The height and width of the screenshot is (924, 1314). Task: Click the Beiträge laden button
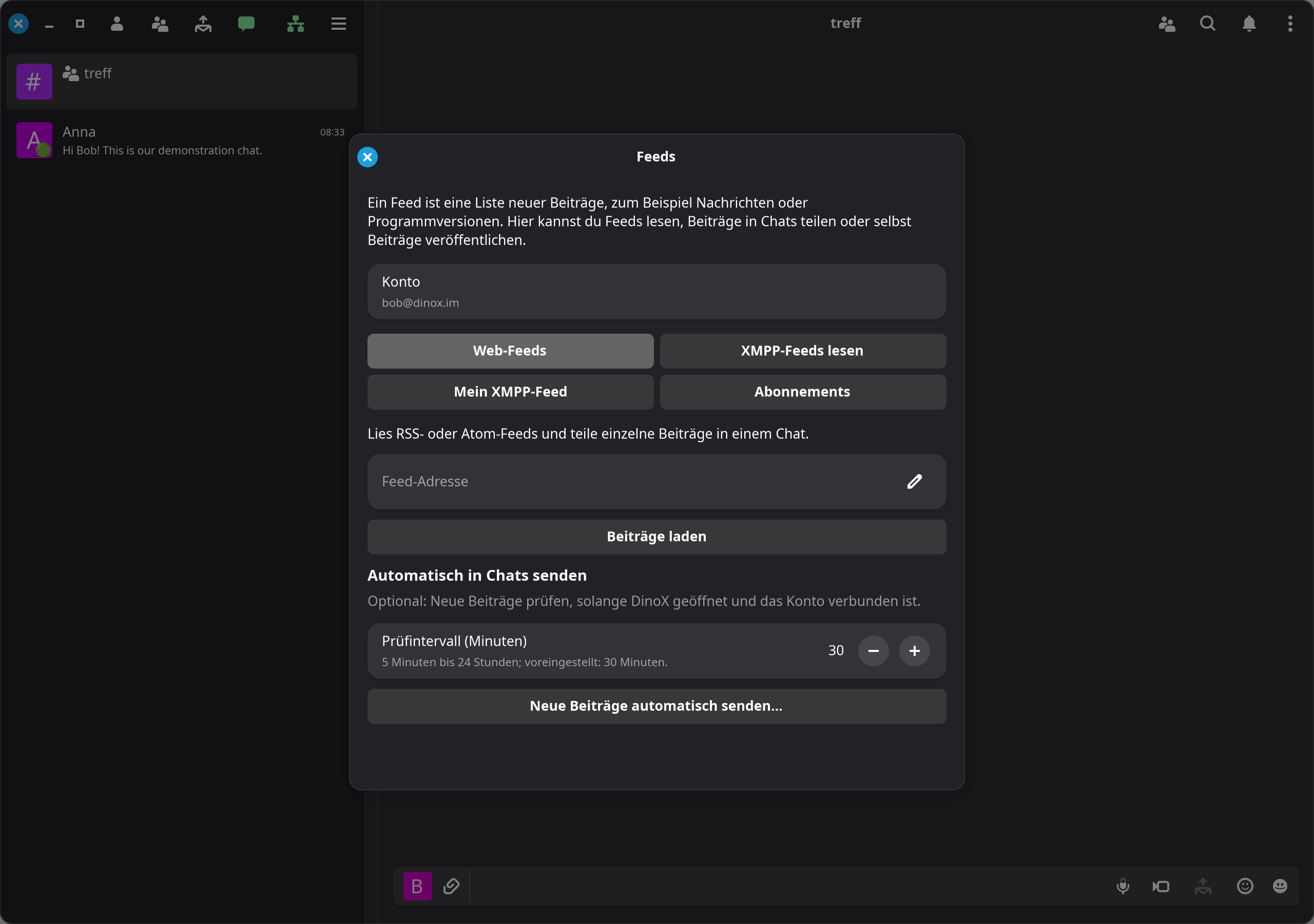[656, 537]
